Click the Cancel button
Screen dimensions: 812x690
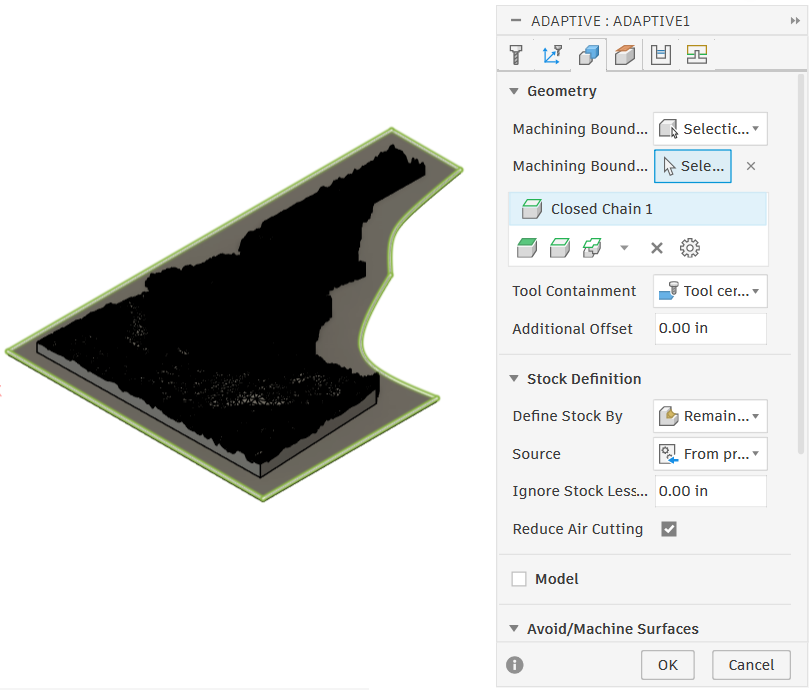click(x=751, y=665)
